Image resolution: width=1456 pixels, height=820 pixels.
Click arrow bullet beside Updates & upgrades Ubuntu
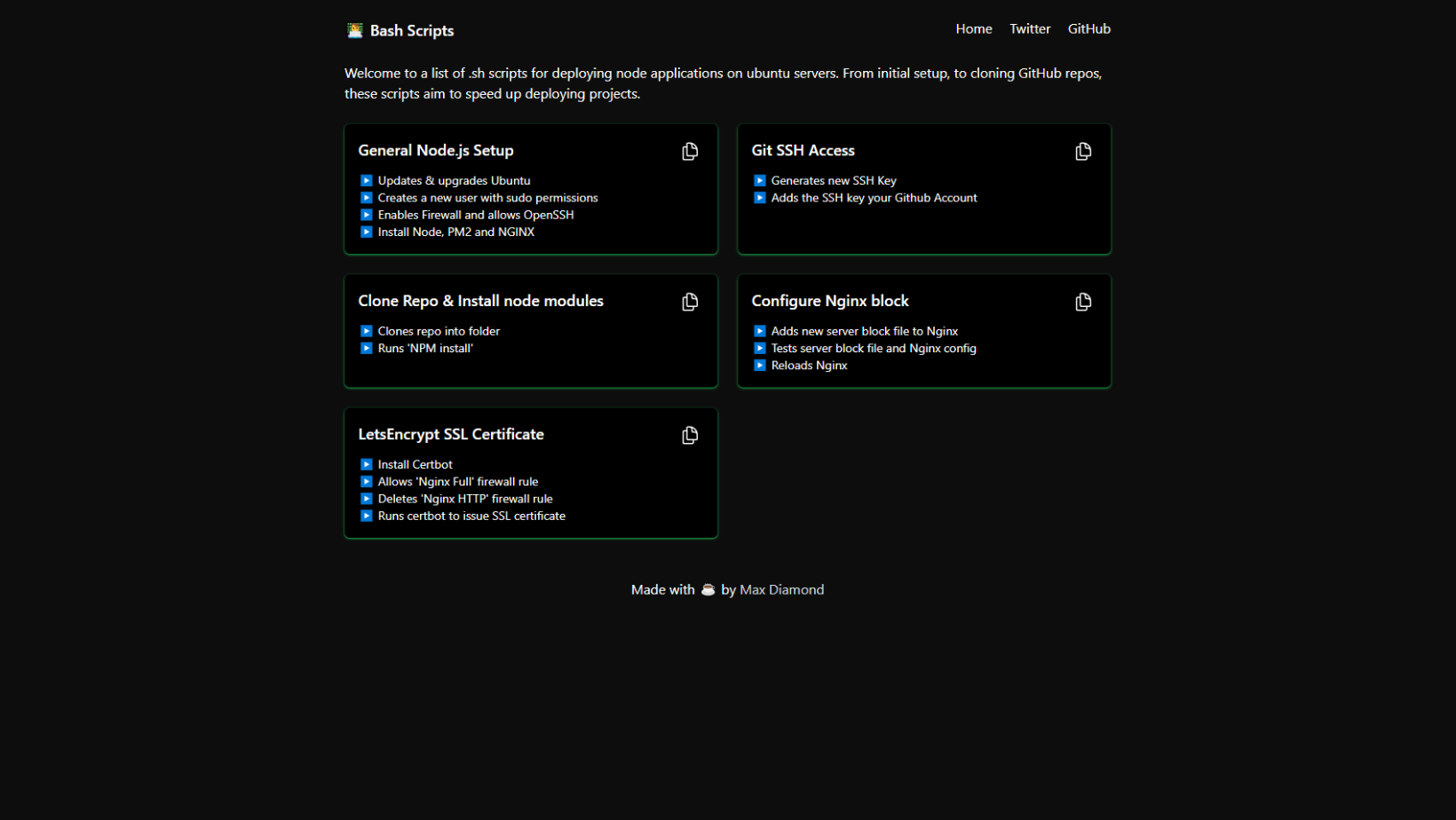click(366, 181)
